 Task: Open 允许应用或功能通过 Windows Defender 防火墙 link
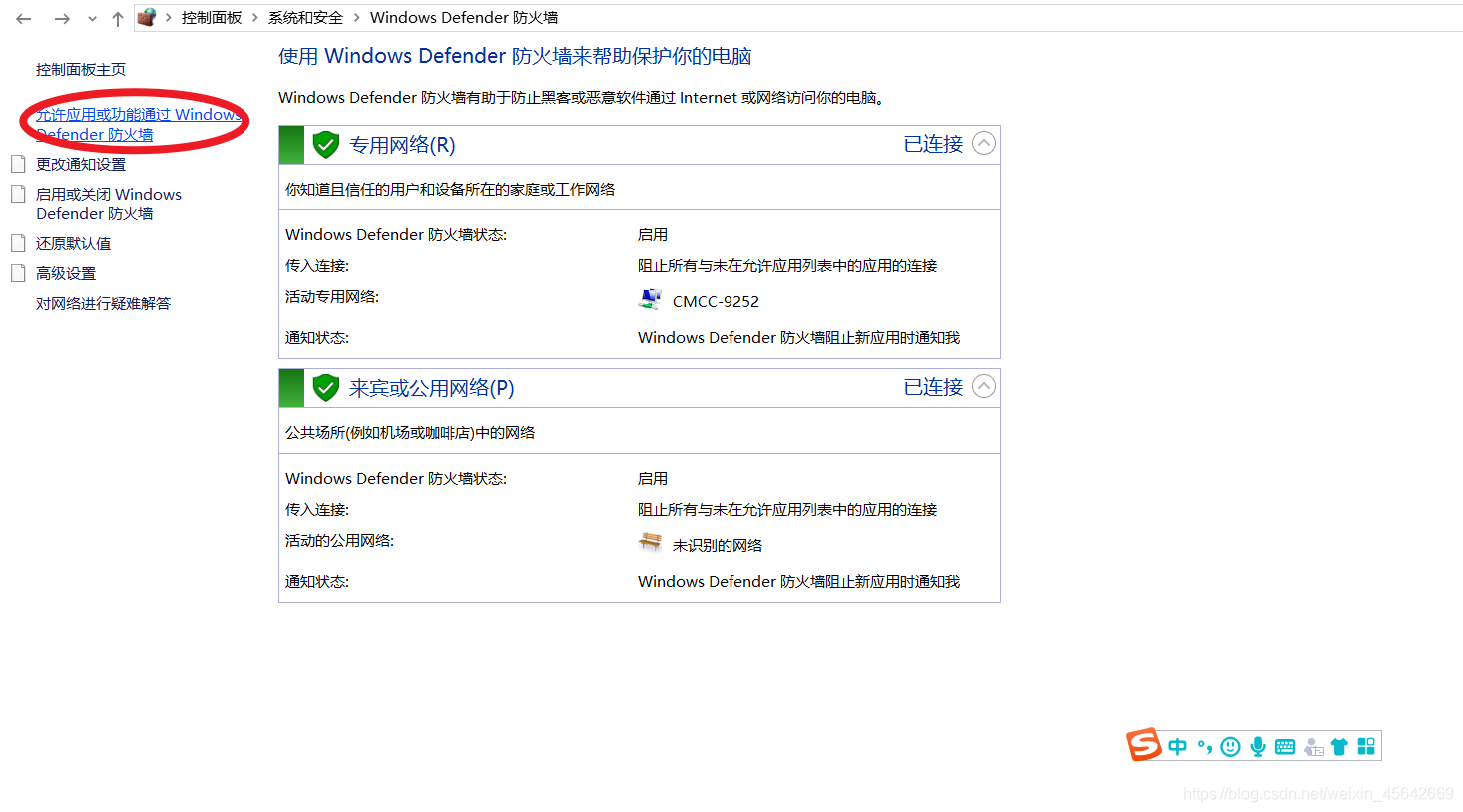point(139,124)
